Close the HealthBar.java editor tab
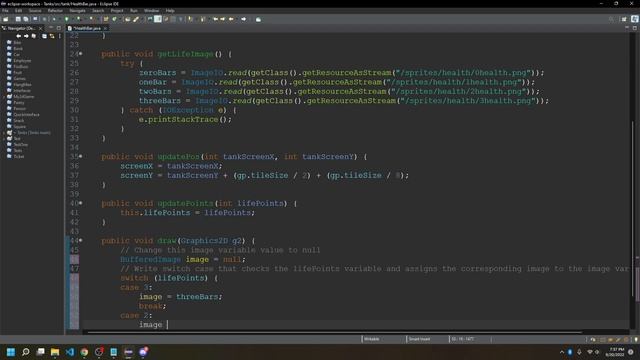 pos(105,28)
